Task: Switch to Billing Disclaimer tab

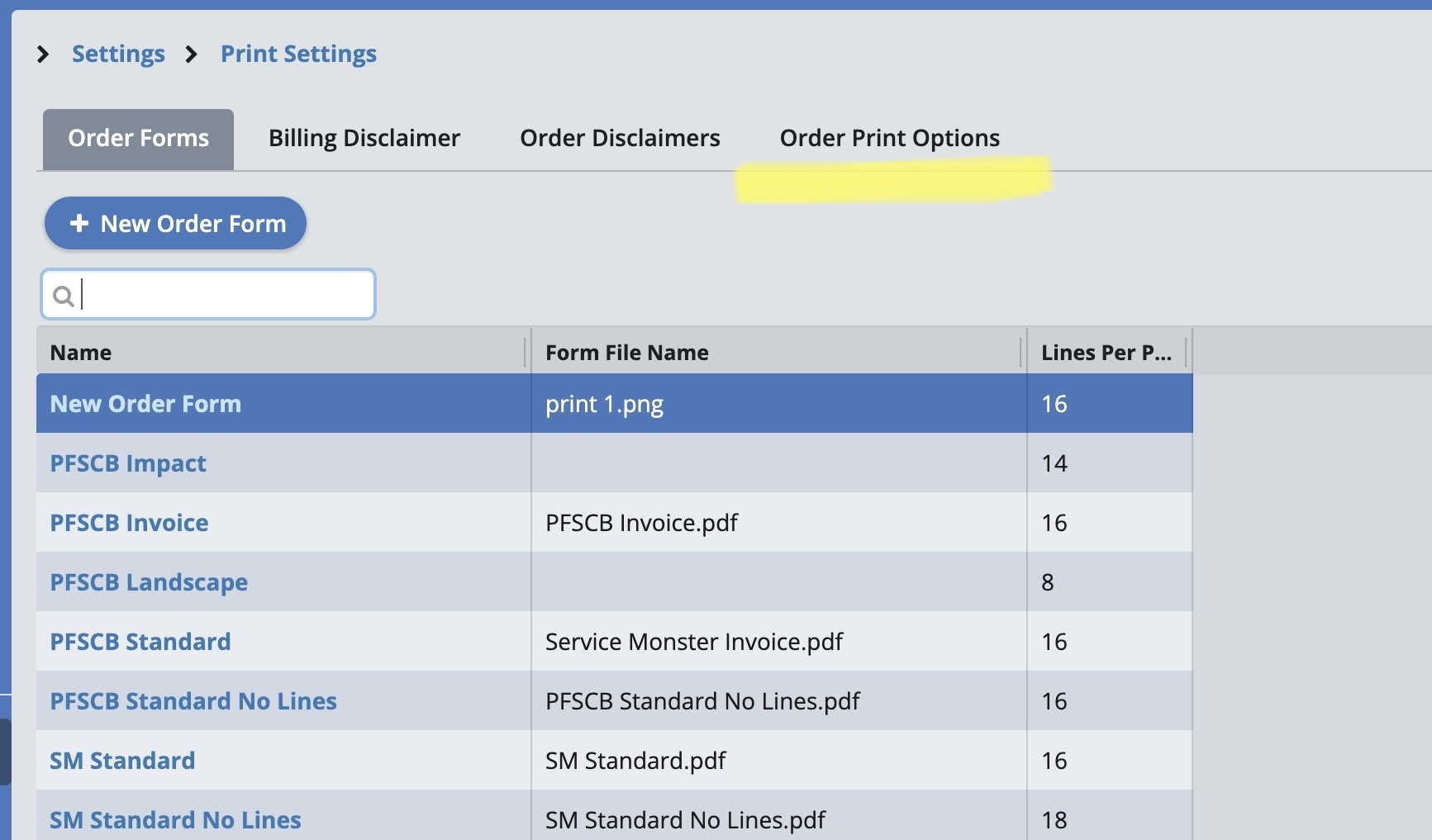Action: pyautogui.click(x=364, y=139)
